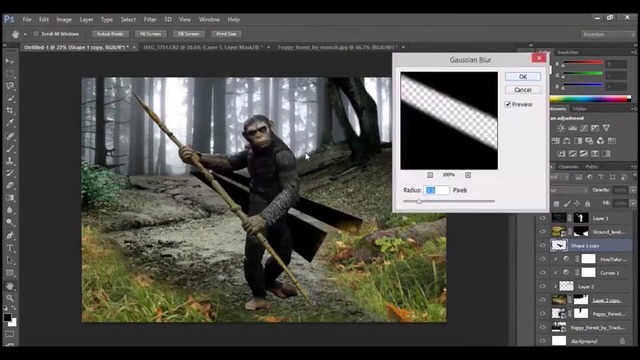
Task: Select the Zoom tool in toolbox
Action: 10,298
